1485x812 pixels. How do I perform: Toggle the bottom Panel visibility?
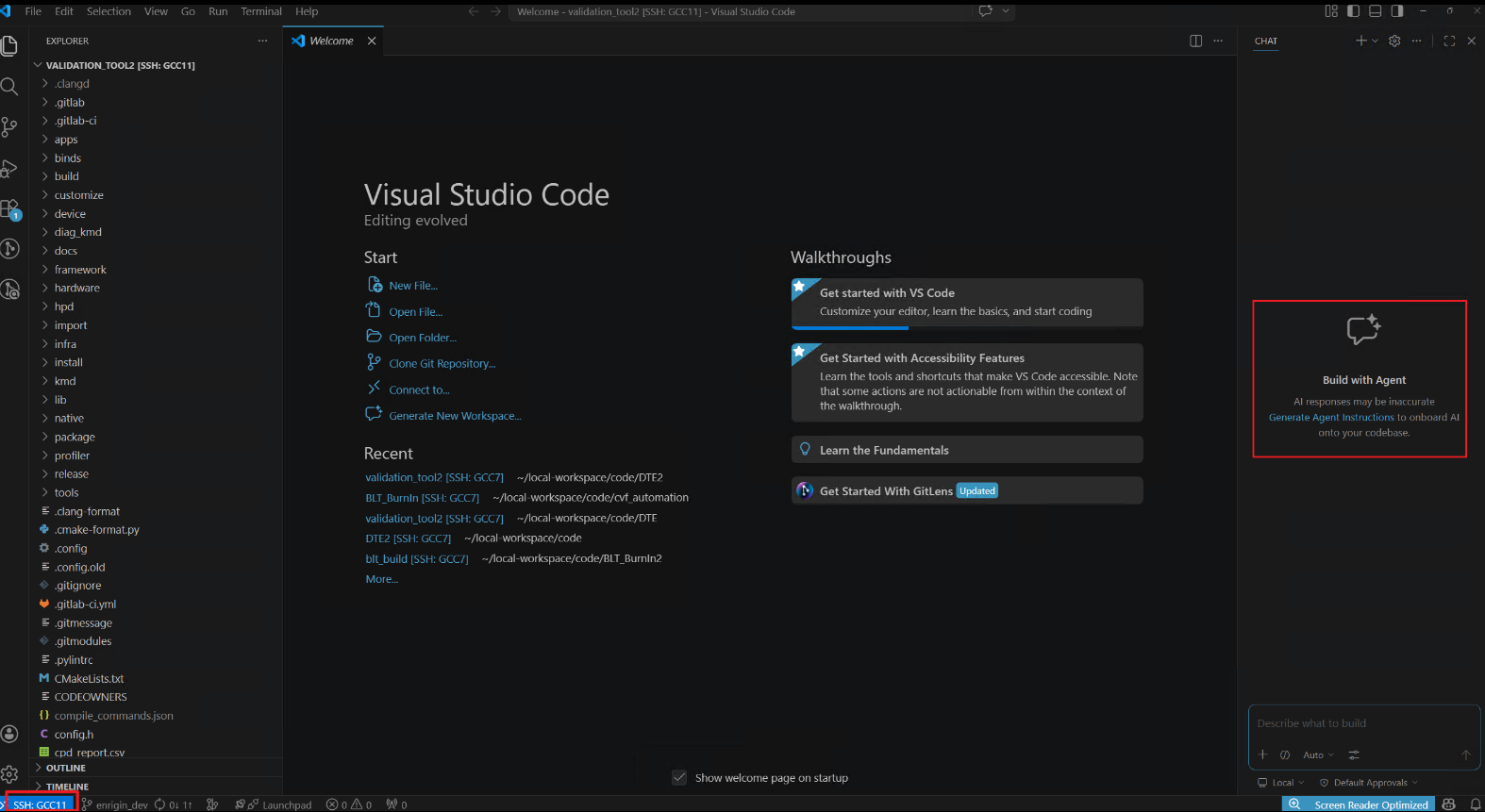coord(1375,11)
